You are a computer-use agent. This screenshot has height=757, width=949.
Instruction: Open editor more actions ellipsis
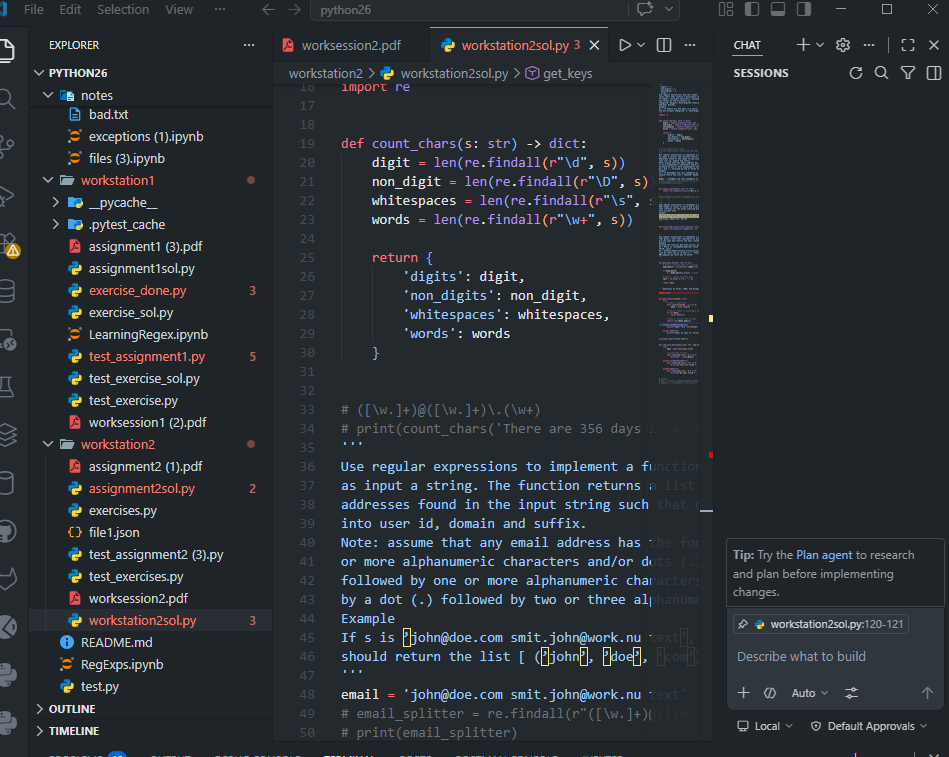point(690,45)
